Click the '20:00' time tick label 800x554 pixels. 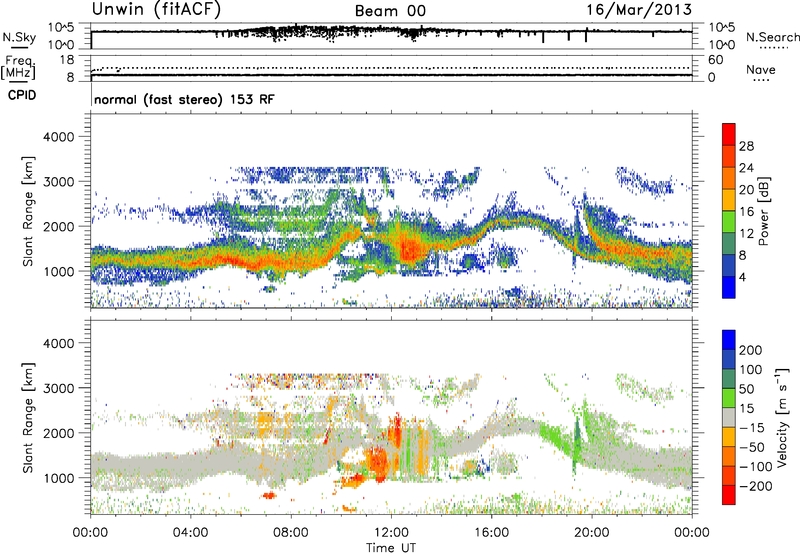pos(592,533)
